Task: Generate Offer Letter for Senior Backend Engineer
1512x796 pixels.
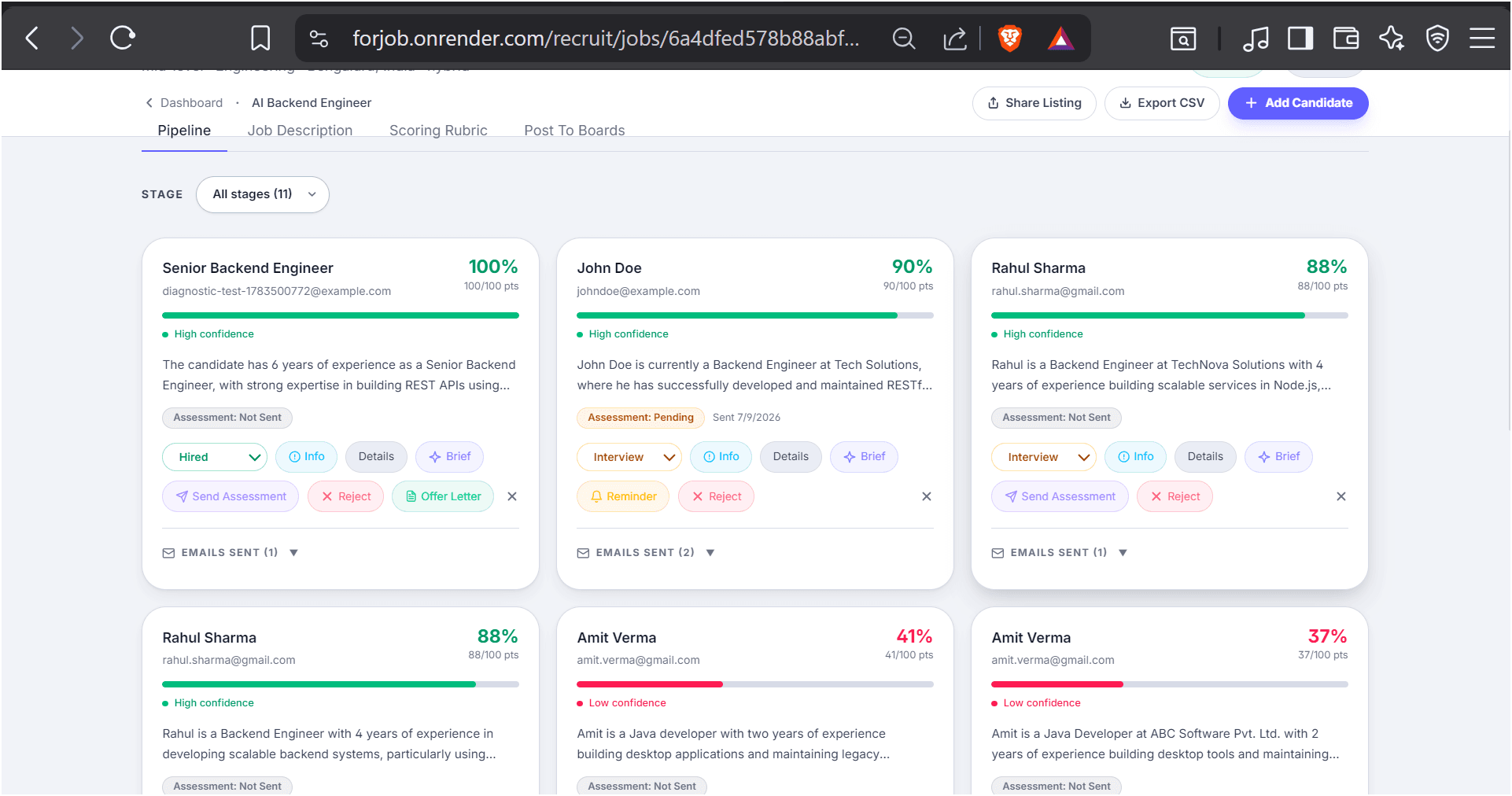Action: [x=443, y=497]
